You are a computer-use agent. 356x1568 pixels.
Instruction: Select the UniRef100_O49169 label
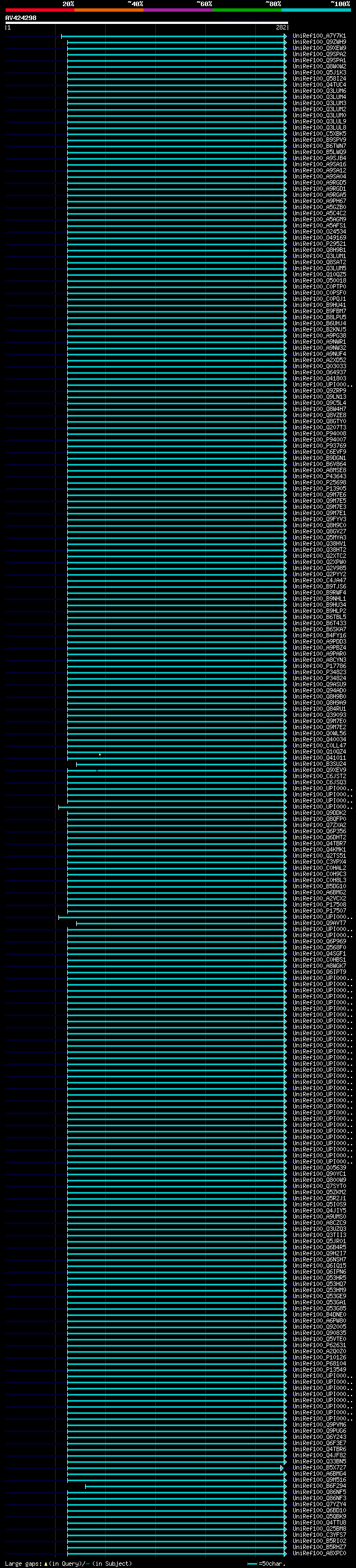pyautogui.click(x=319, y=238)
